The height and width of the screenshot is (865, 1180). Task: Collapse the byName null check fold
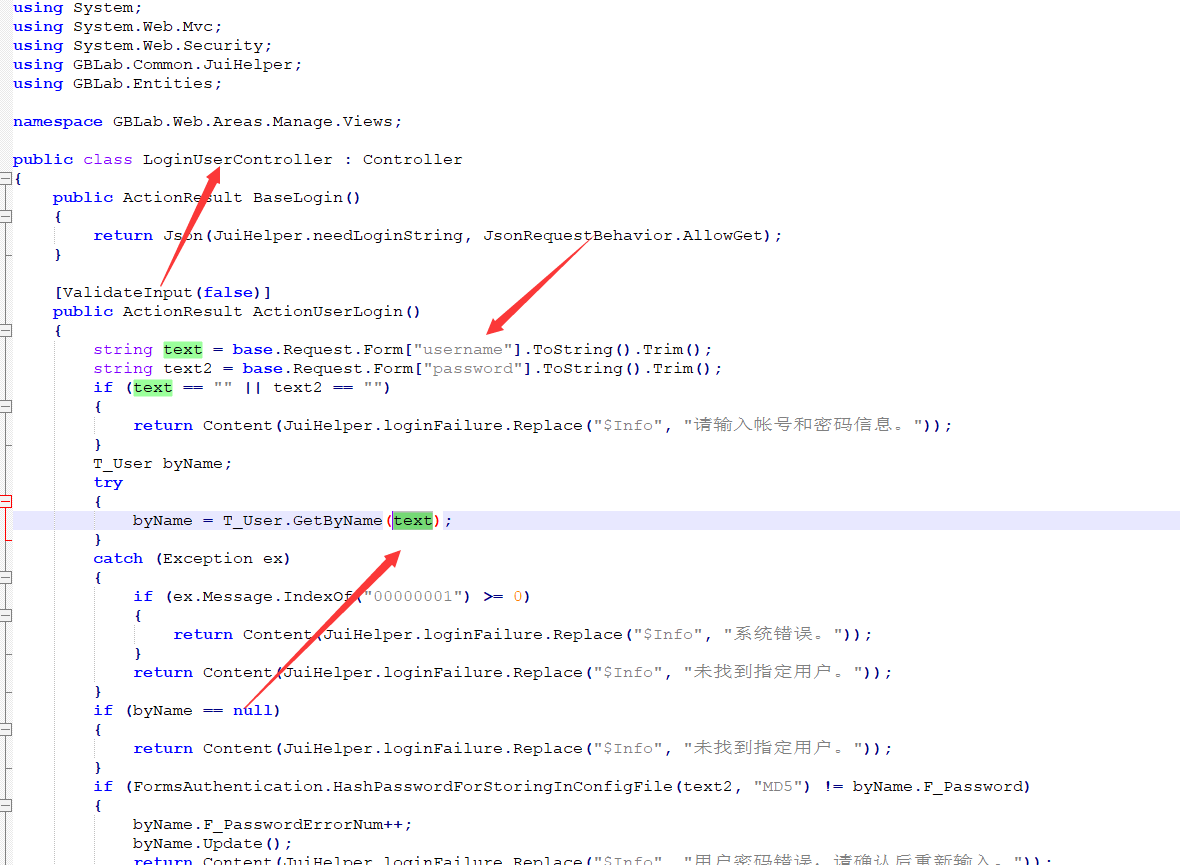(x=6, y=729)
